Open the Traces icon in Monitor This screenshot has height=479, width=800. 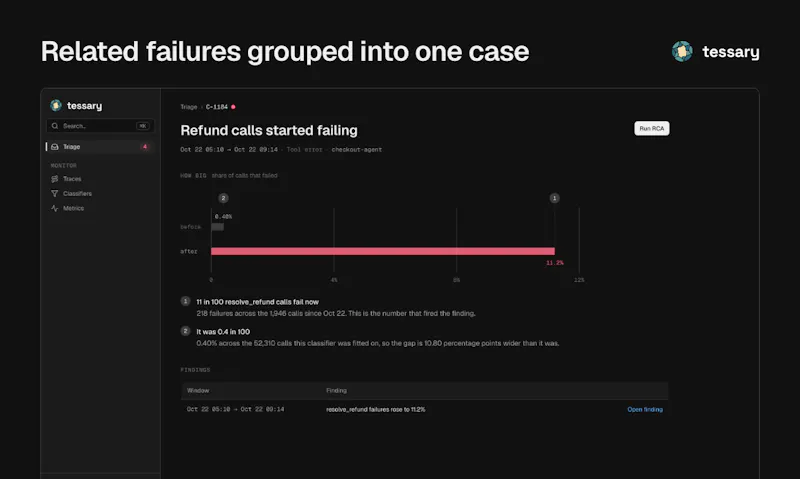55,179
